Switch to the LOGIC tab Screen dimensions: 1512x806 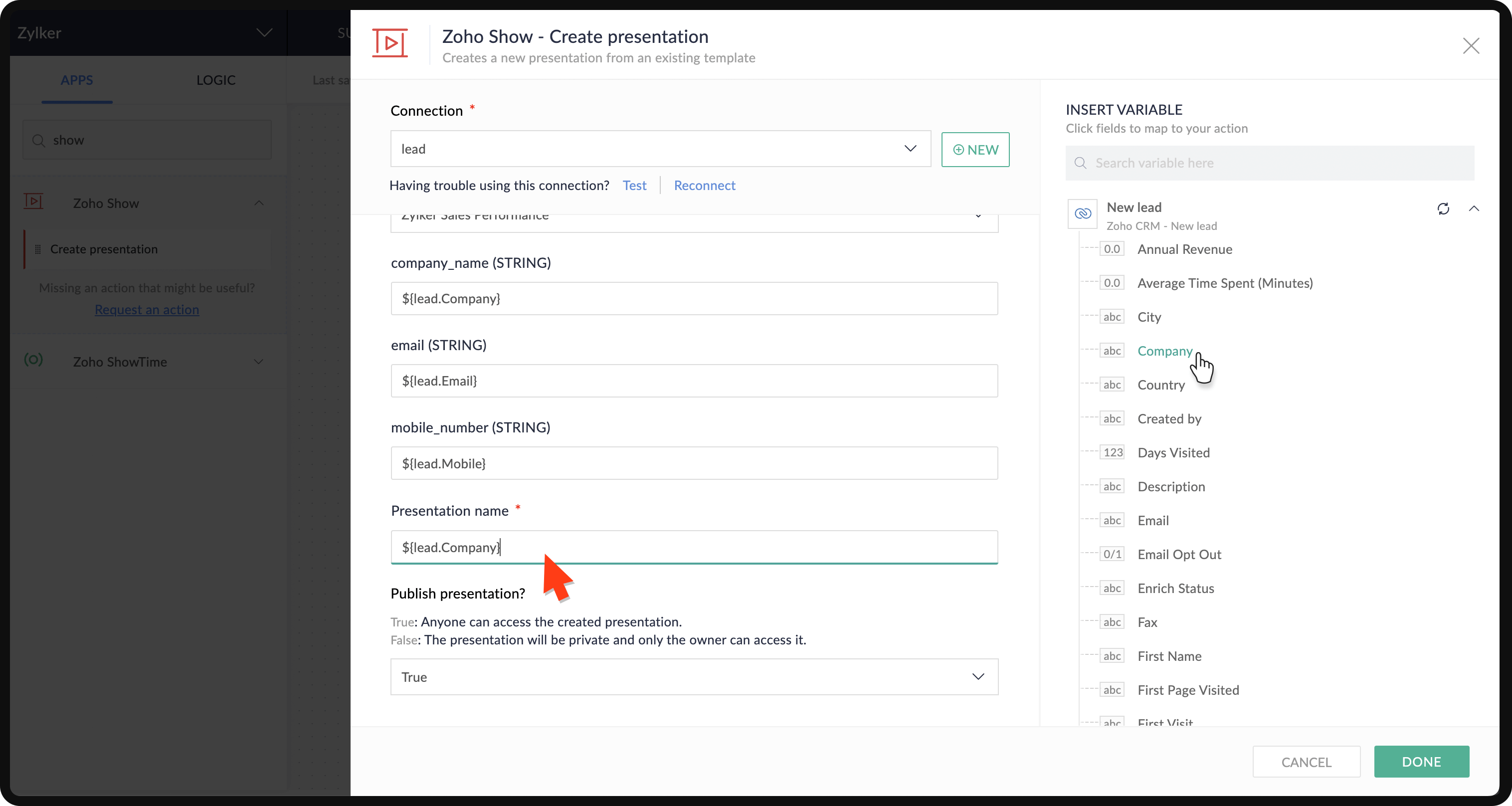point(215,80)
